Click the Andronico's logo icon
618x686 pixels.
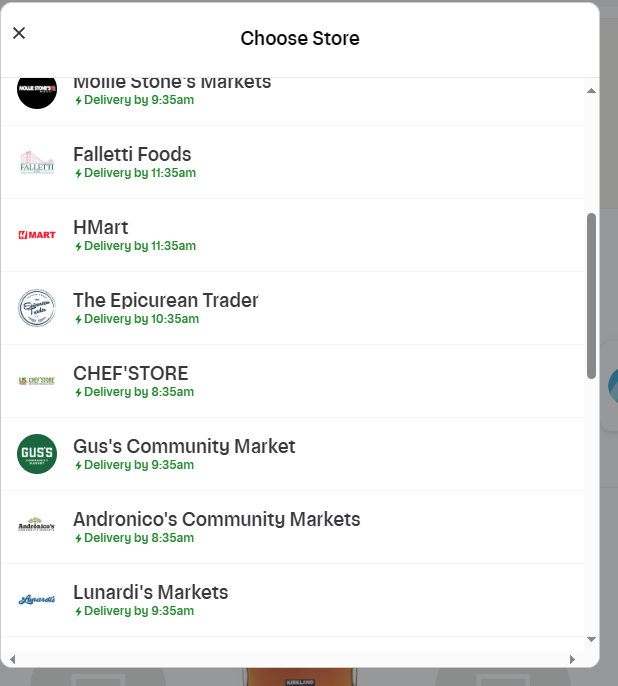(37, 526)
